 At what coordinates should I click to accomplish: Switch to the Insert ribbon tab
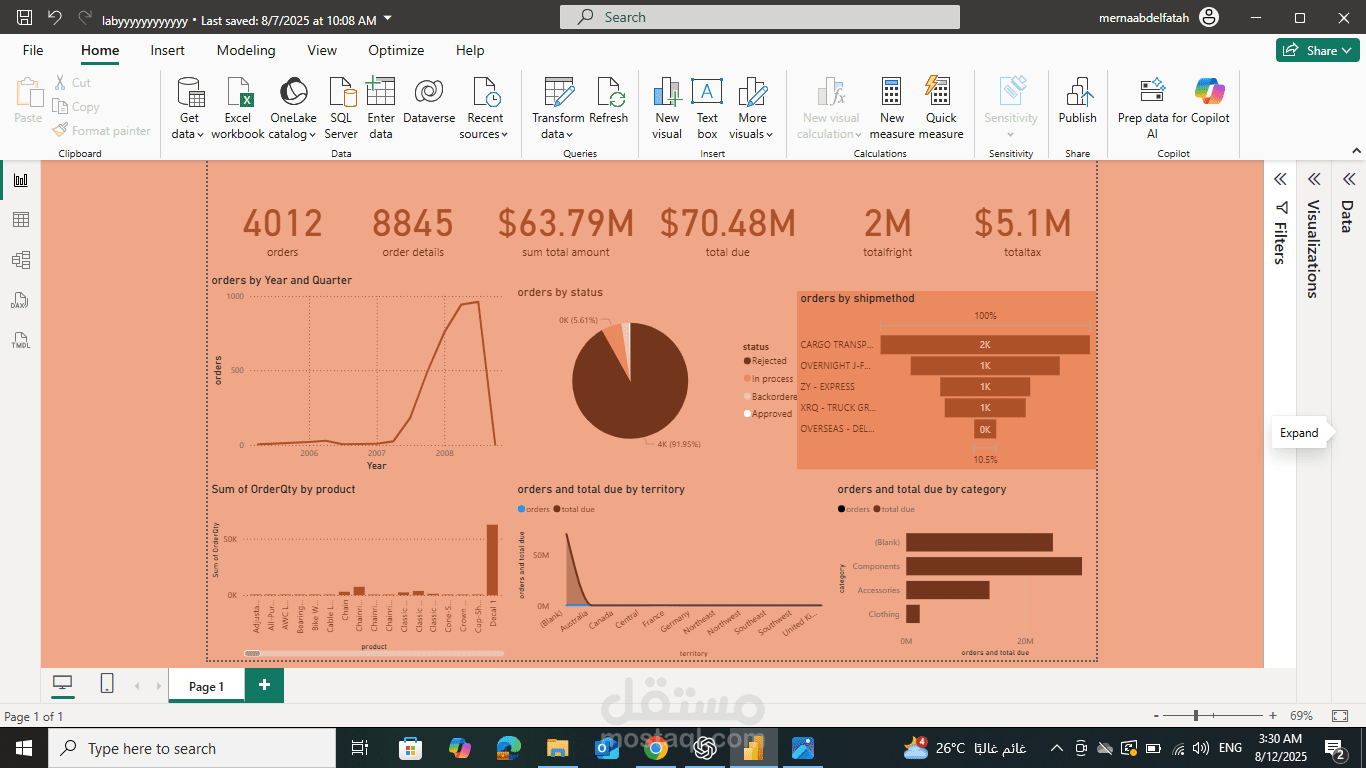[167, 50]
